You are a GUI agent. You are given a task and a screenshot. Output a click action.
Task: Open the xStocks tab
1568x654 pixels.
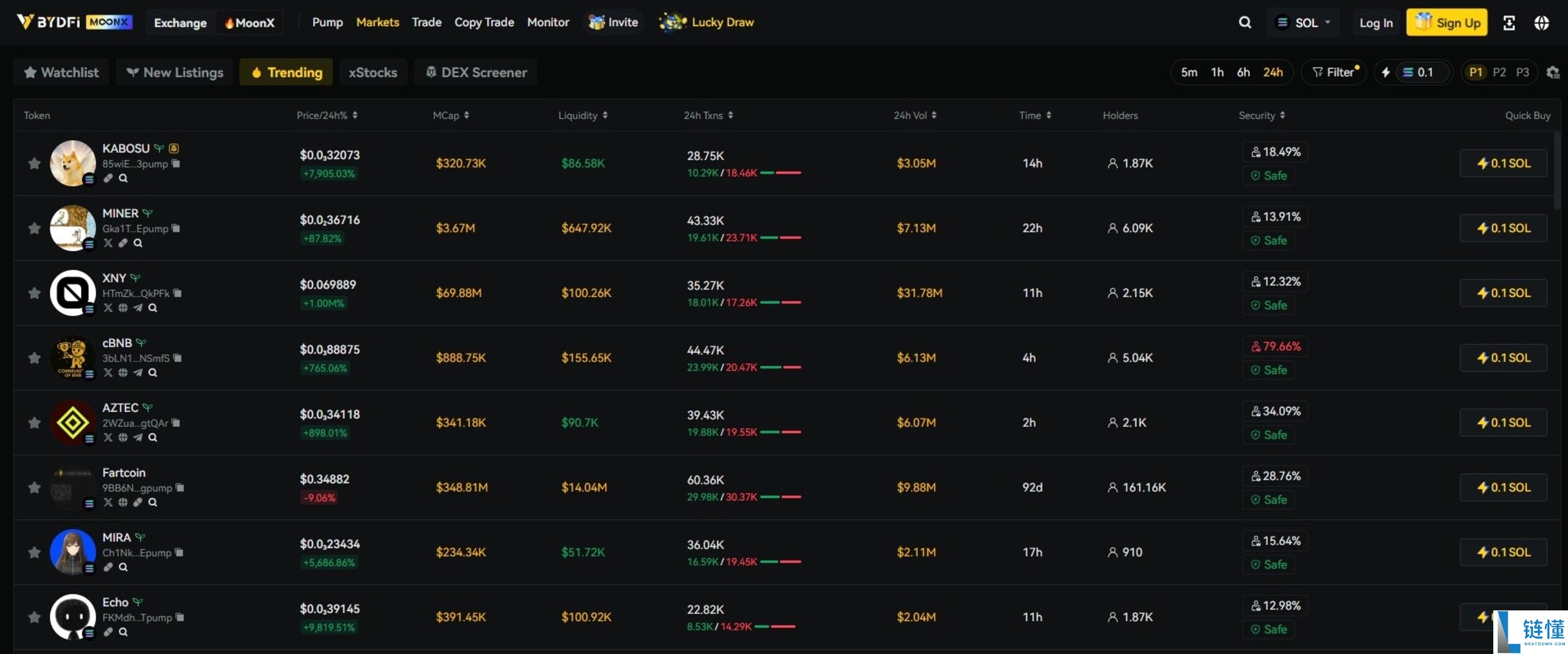(x=373, y=72)
